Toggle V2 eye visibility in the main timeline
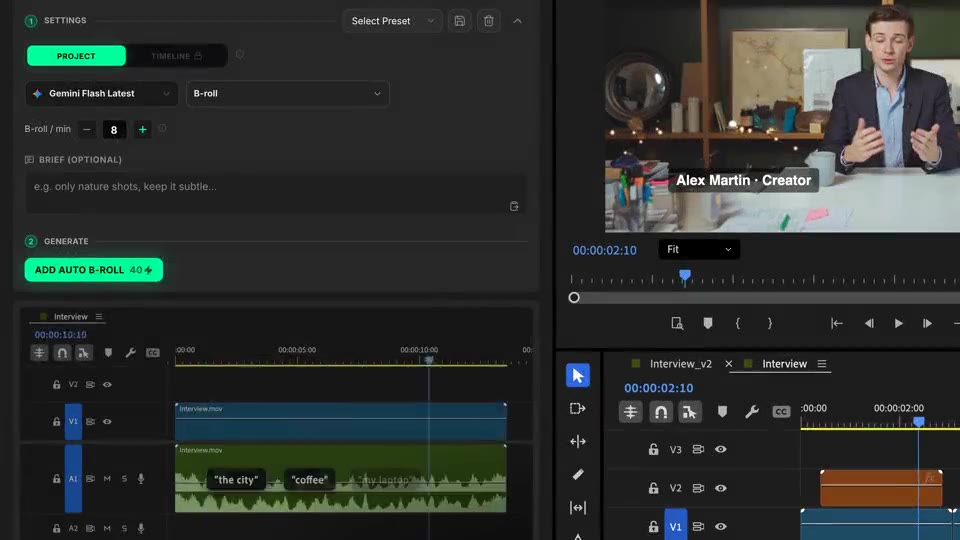The height and width of the screenshot is (540, 960). click(x=721, y=488)
